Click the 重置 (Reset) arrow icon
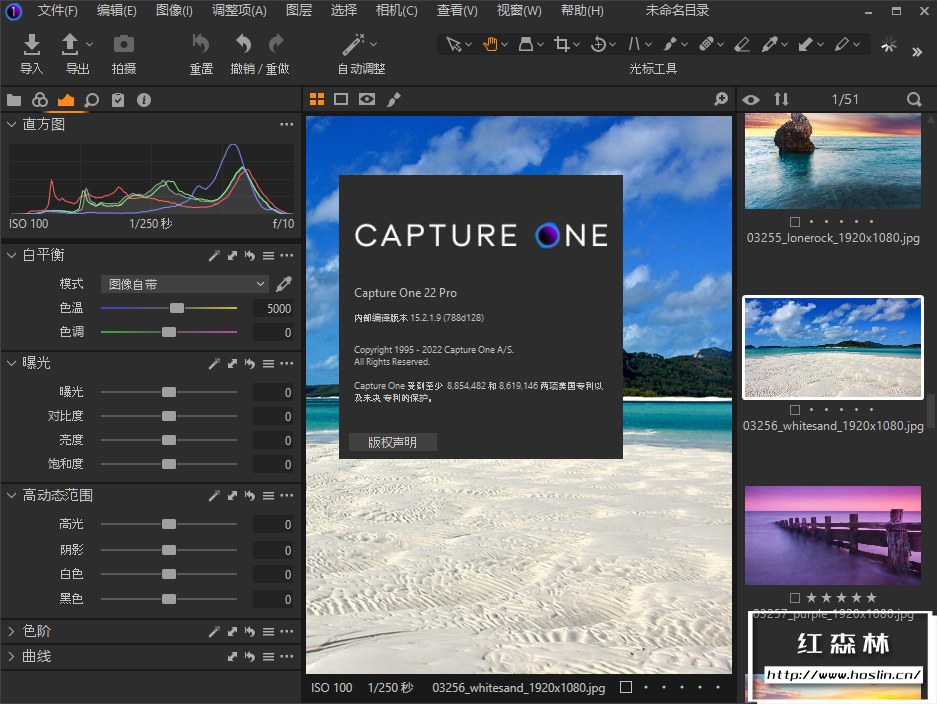 pos(201,44)
